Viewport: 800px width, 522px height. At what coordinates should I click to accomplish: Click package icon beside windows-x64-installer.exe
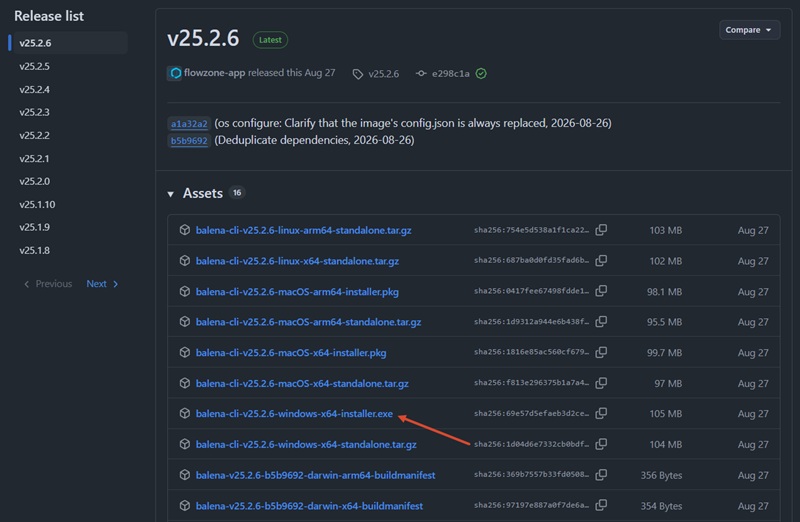185,413
